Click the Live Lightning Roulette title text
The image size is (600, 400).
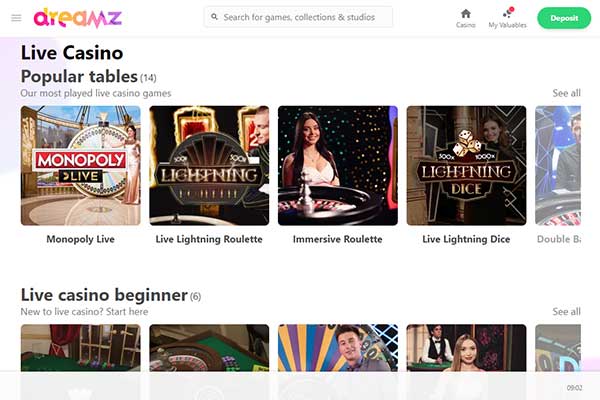[x=209, y=239]
